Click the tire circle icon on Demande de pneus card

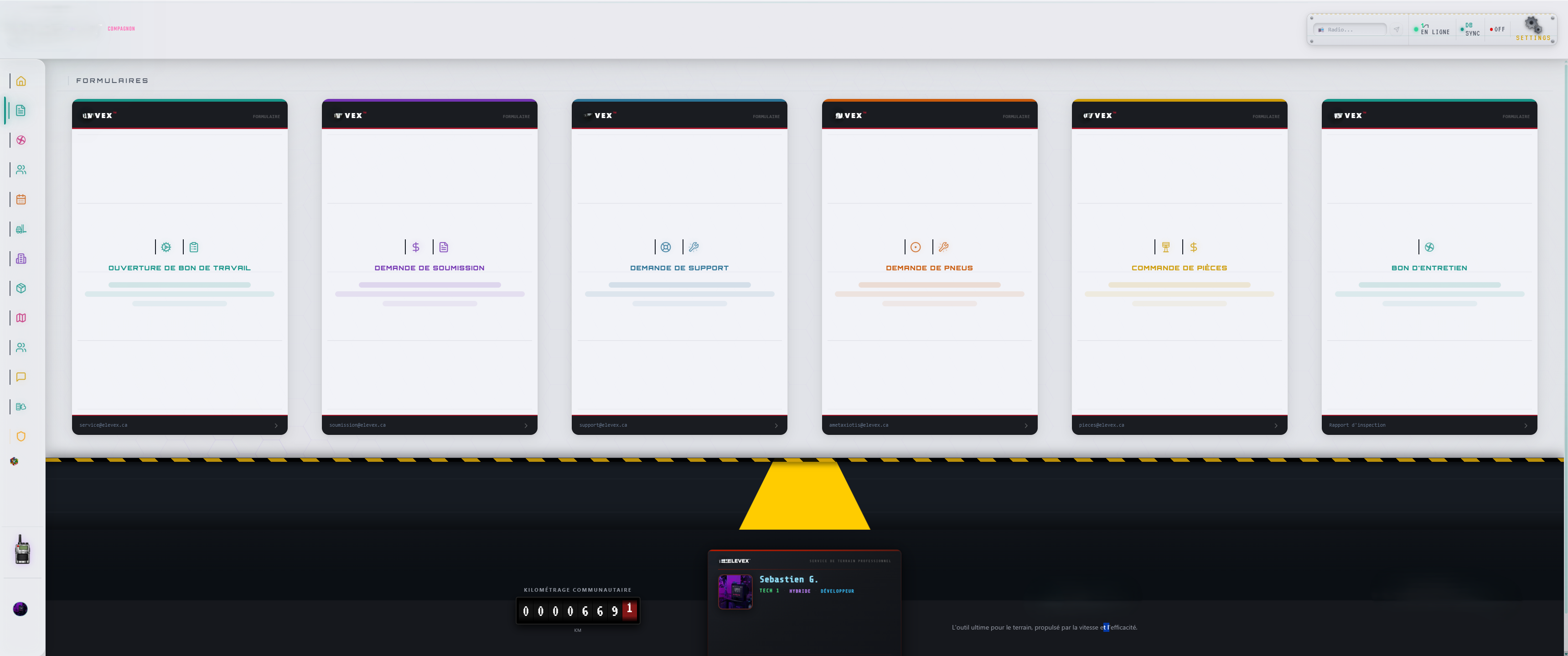point(916,247)
